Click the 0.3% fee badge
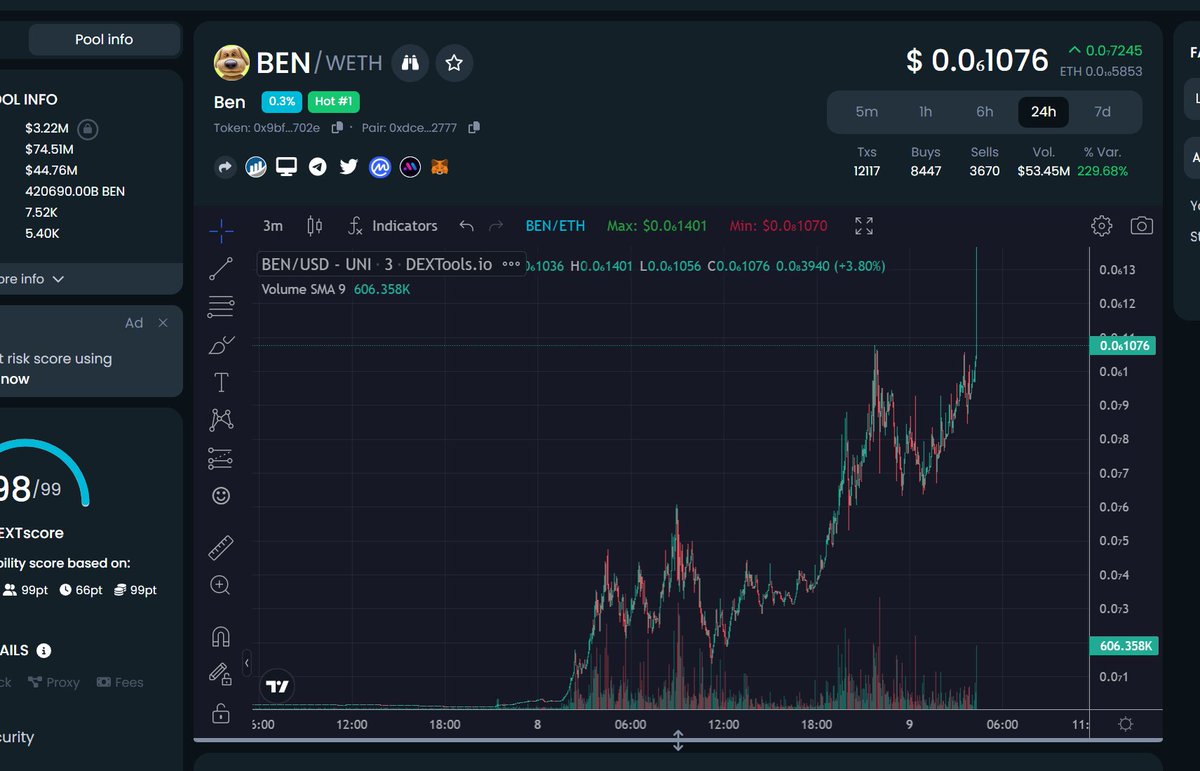The width and height of the screenshot is (1200, 771). (x=282, y=101)
